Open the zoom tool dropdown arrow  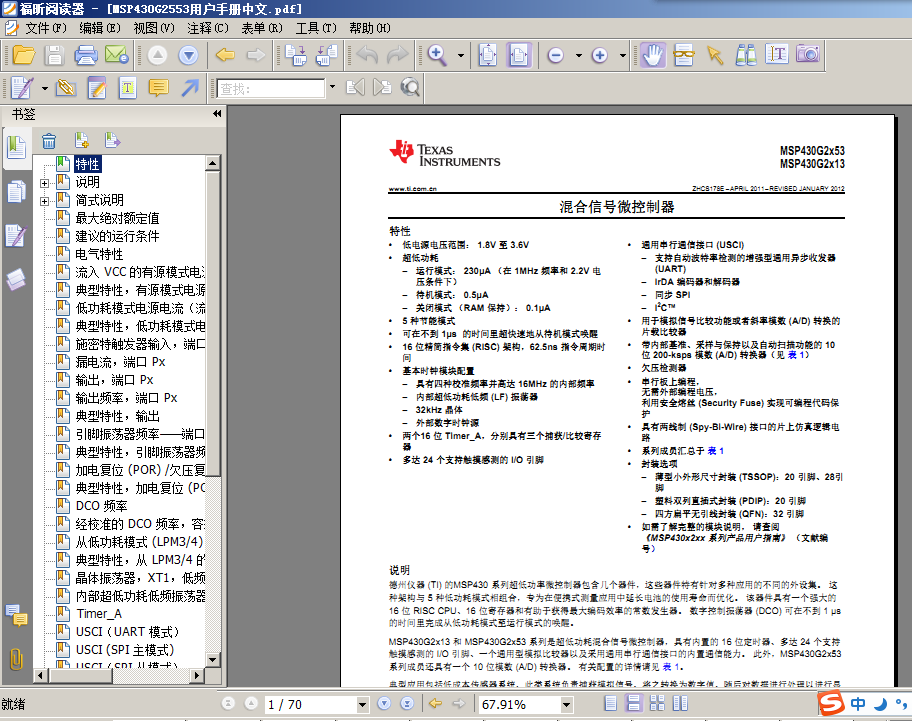coord(461,56)
